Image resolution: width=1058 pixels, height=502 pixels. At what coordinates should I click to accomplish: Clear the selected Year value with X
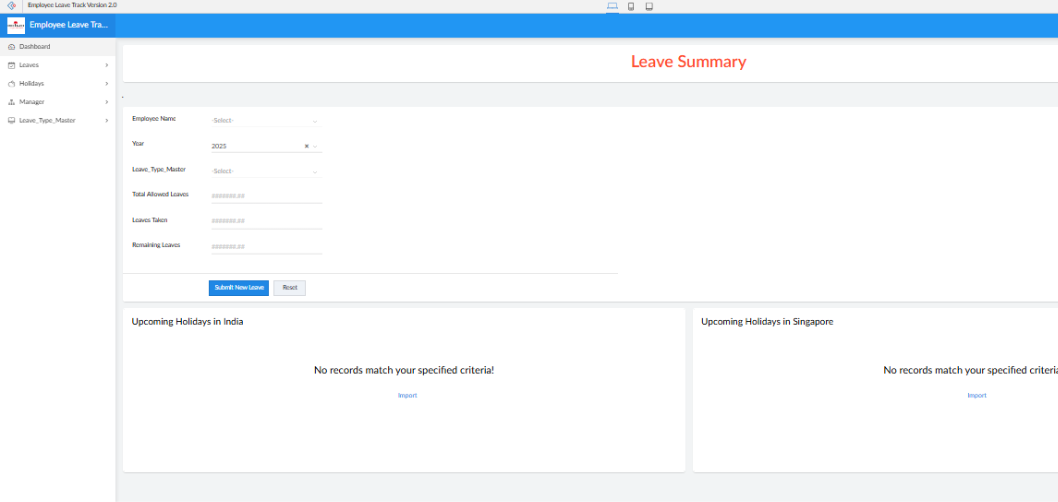(x=306, y=146)
